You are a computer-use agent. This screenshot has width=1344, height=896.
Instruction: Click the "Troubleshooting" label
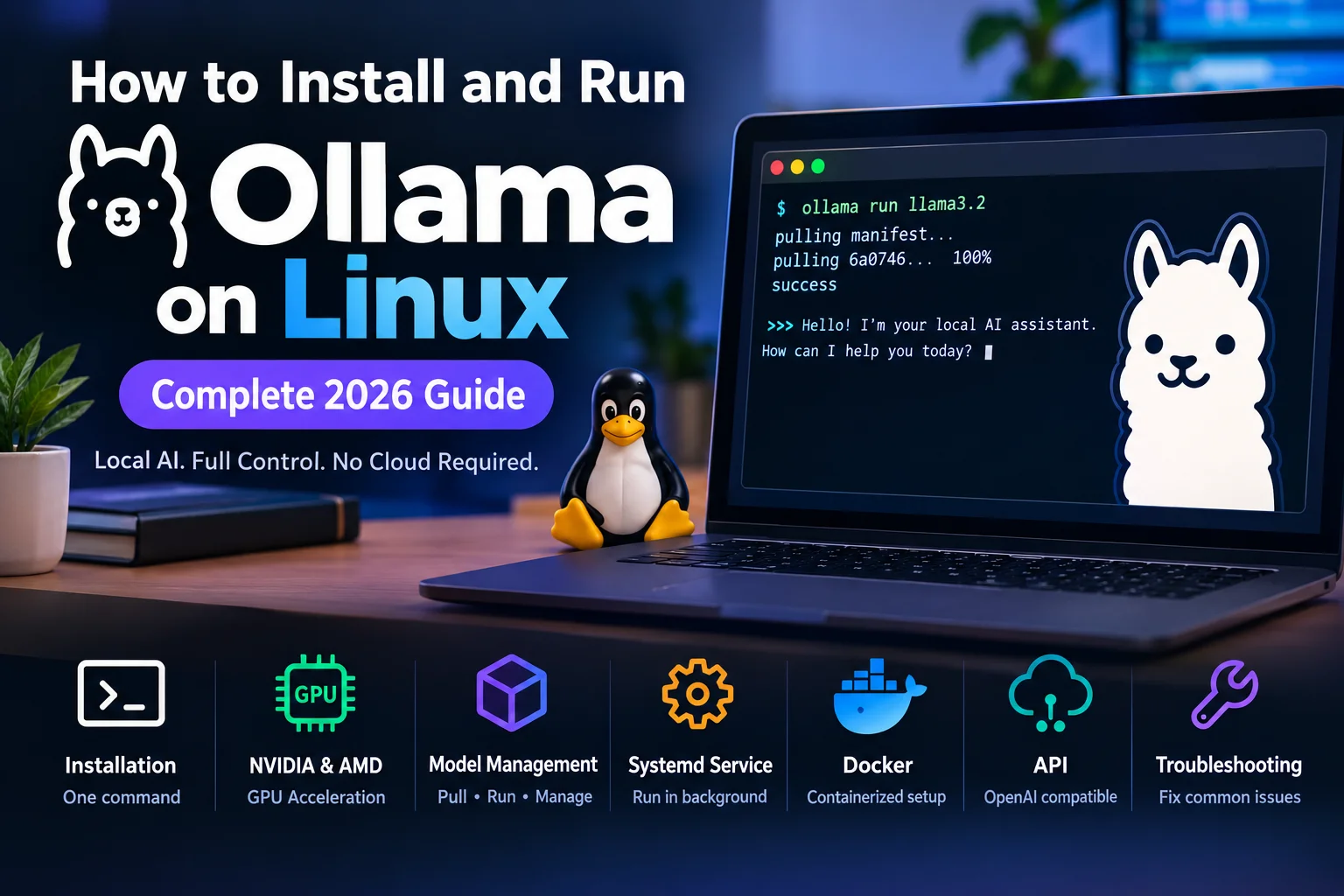1228,766
